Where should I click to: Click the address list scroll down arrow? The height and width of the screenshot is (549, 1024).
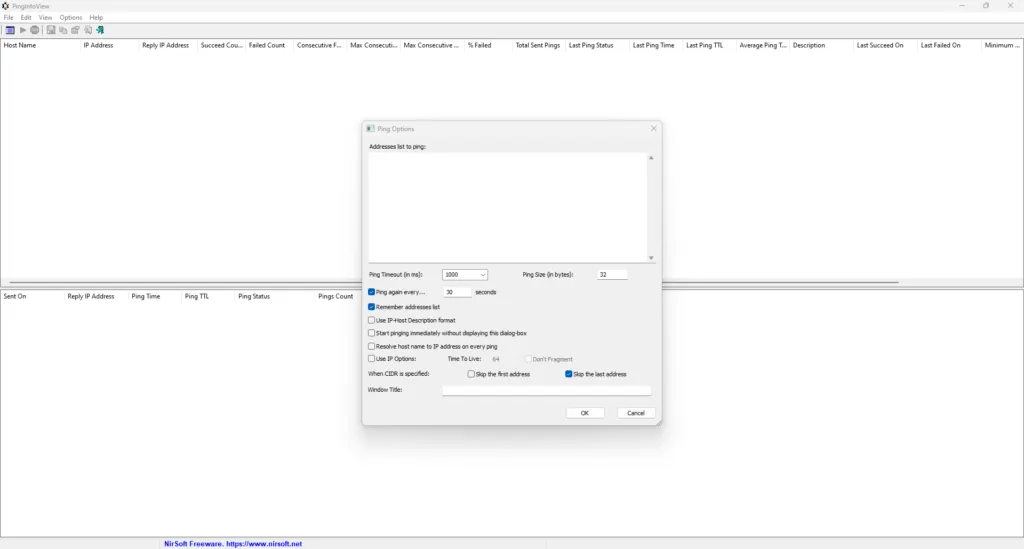tap(651, 258)
